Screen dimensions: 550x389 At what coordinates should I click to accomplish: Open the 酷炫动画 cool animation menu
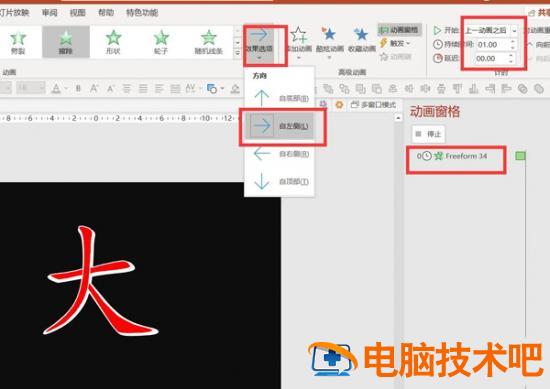coord(329,42)
